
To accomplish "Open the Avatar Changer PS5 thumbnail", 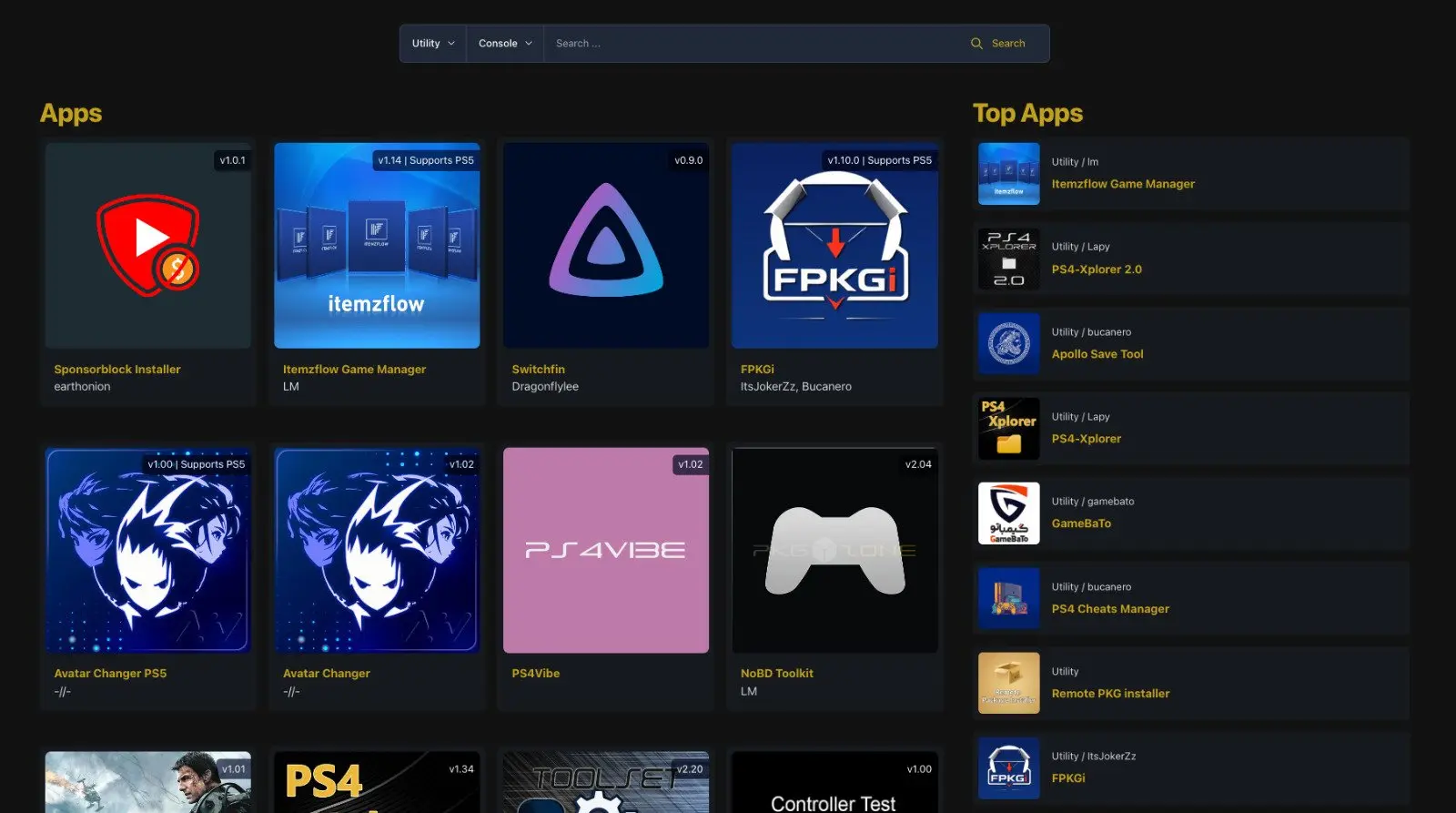I will point(148,550).
